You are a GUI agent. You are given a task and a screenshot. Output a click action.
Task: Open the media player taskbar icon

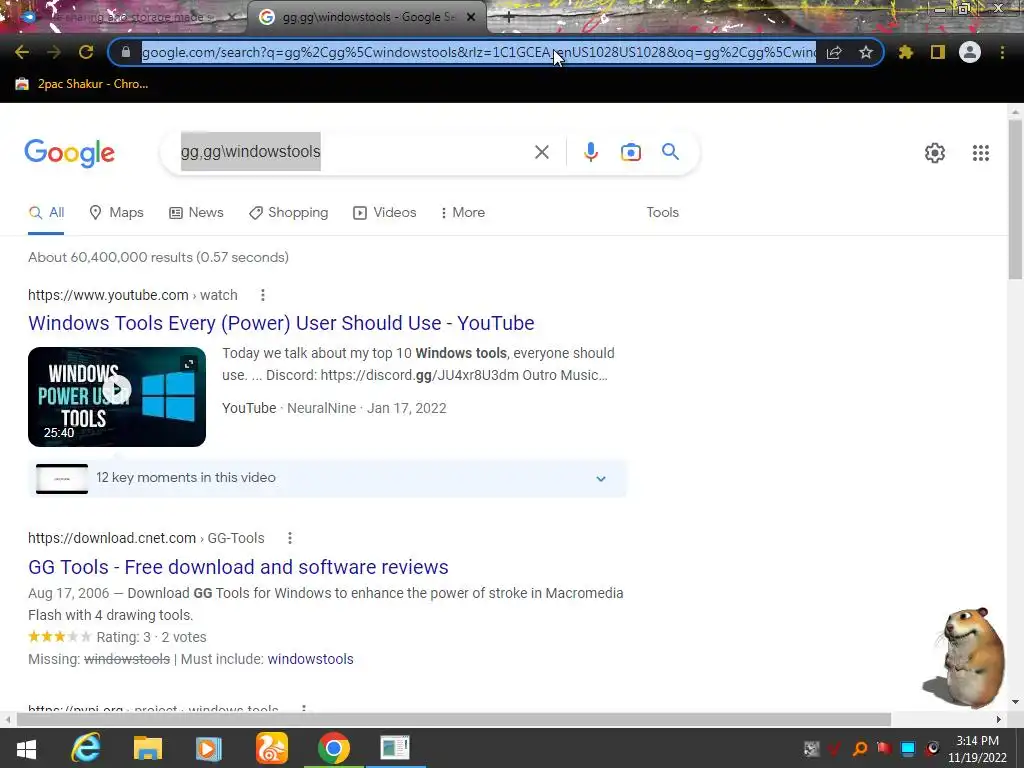pyautogui.click(x=208, y=748)
